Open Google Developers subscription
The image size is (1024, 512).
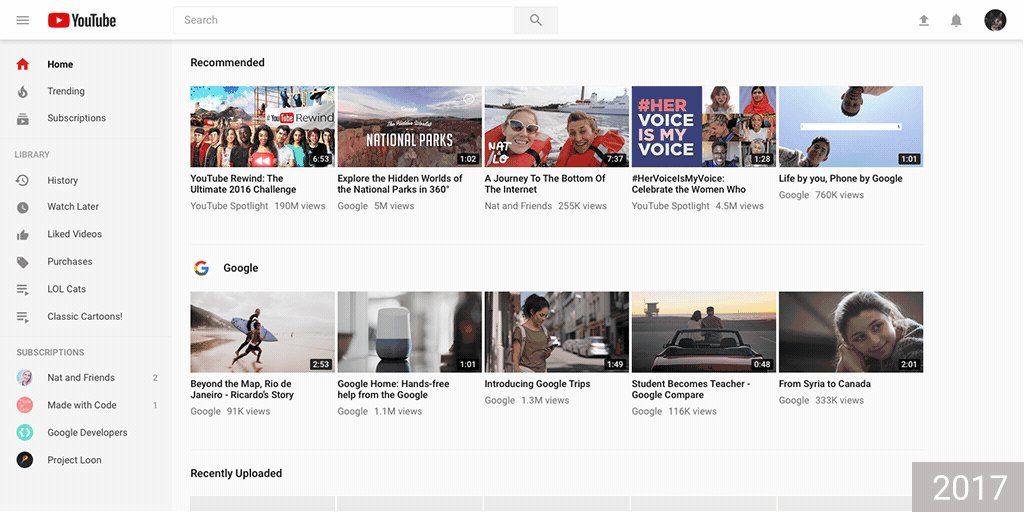tap(86, 432)
